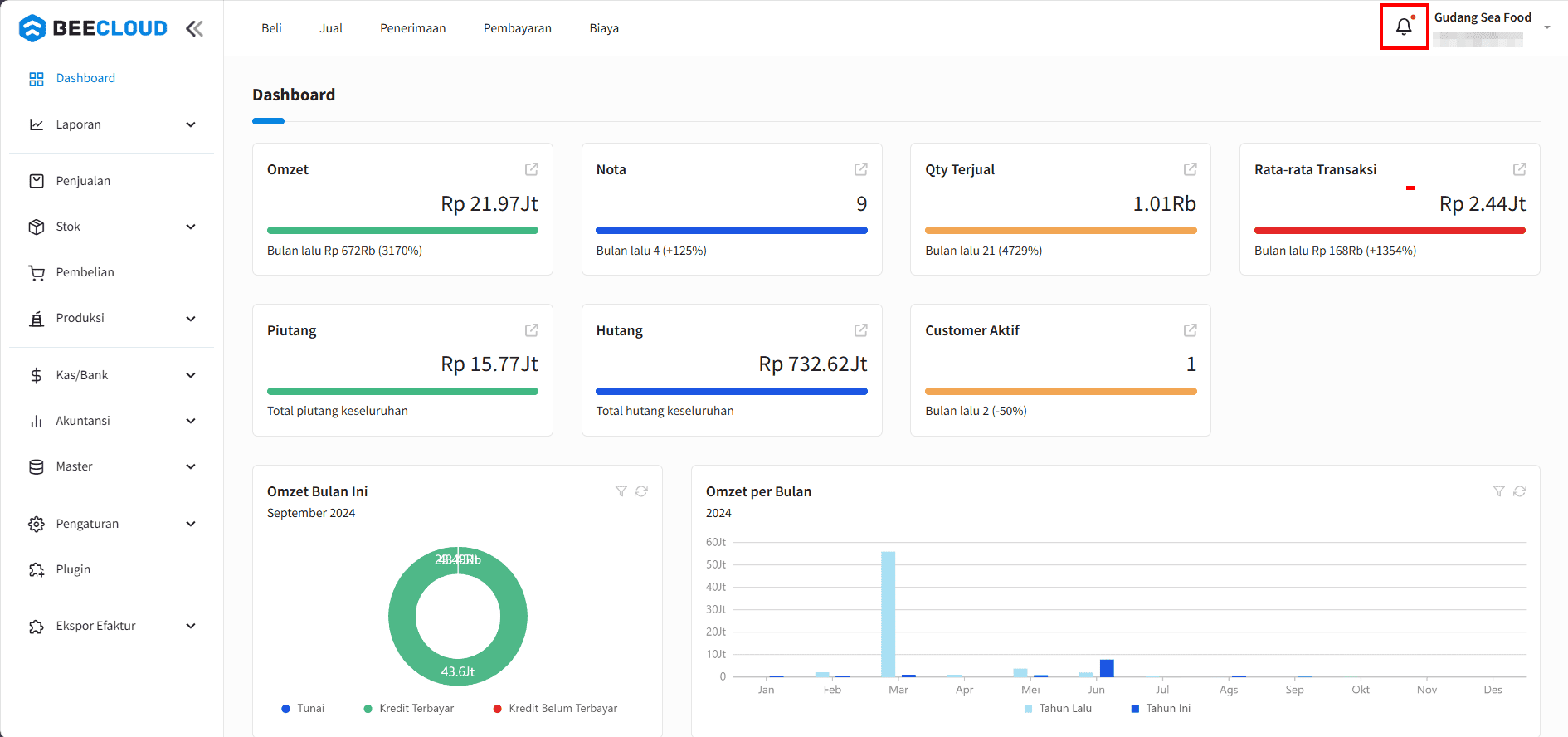Viewport: 1568px width, 737px height.
Task: Toggle Kredit Belum Terbayar legend entry
Action: (555, 708)
